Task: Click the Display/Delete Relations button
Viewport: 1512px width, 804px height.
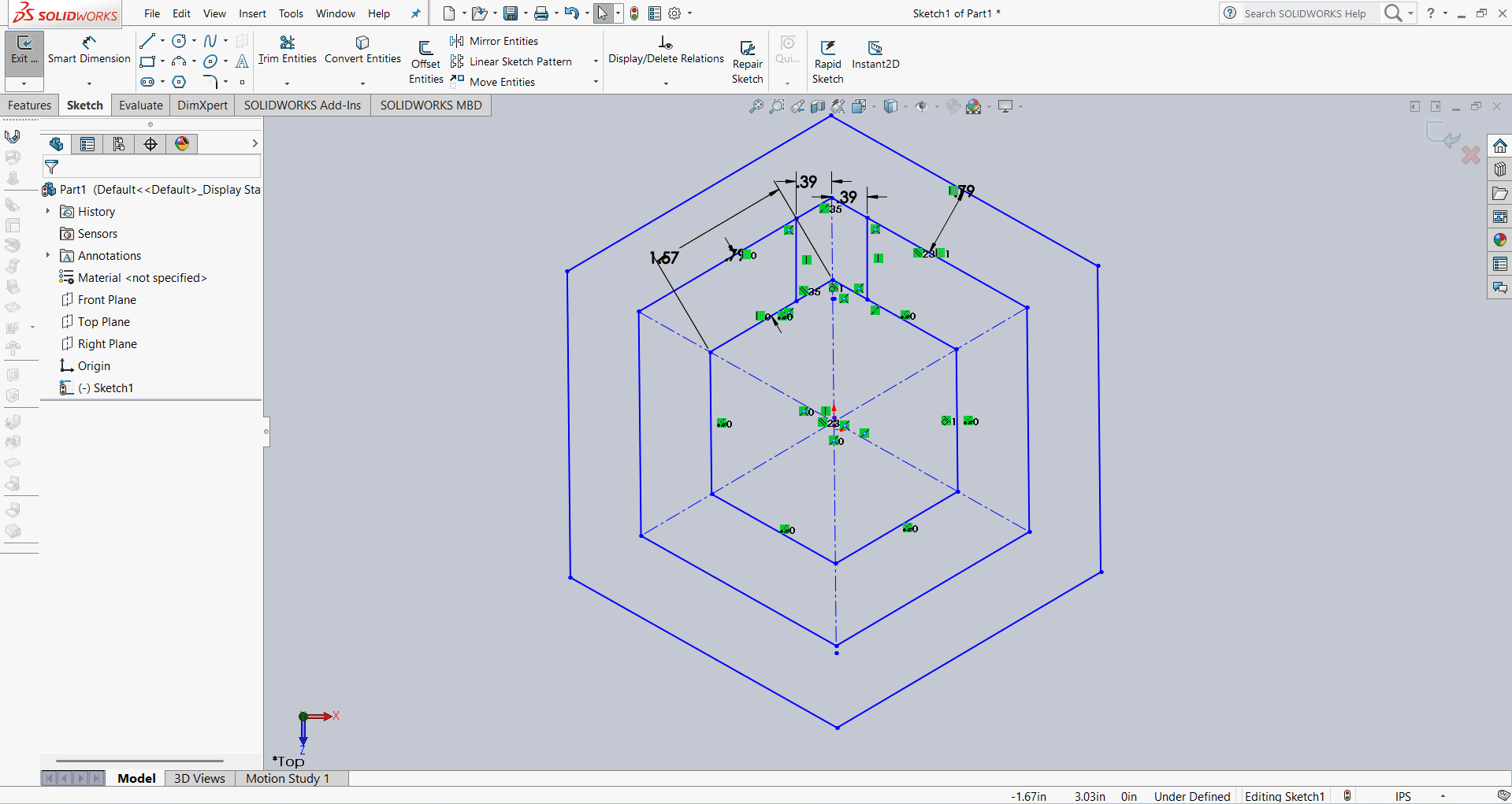Action: coord(666,50)
